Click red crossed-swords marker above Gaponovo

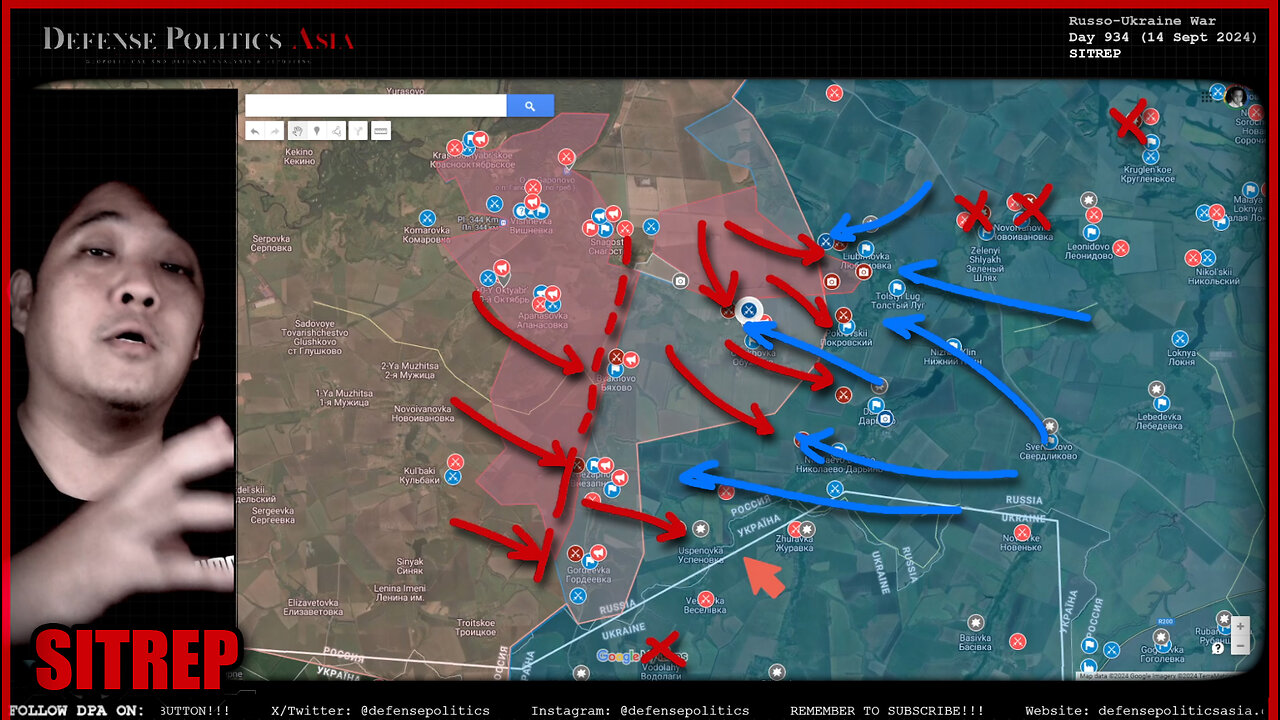tap(566, 156)
